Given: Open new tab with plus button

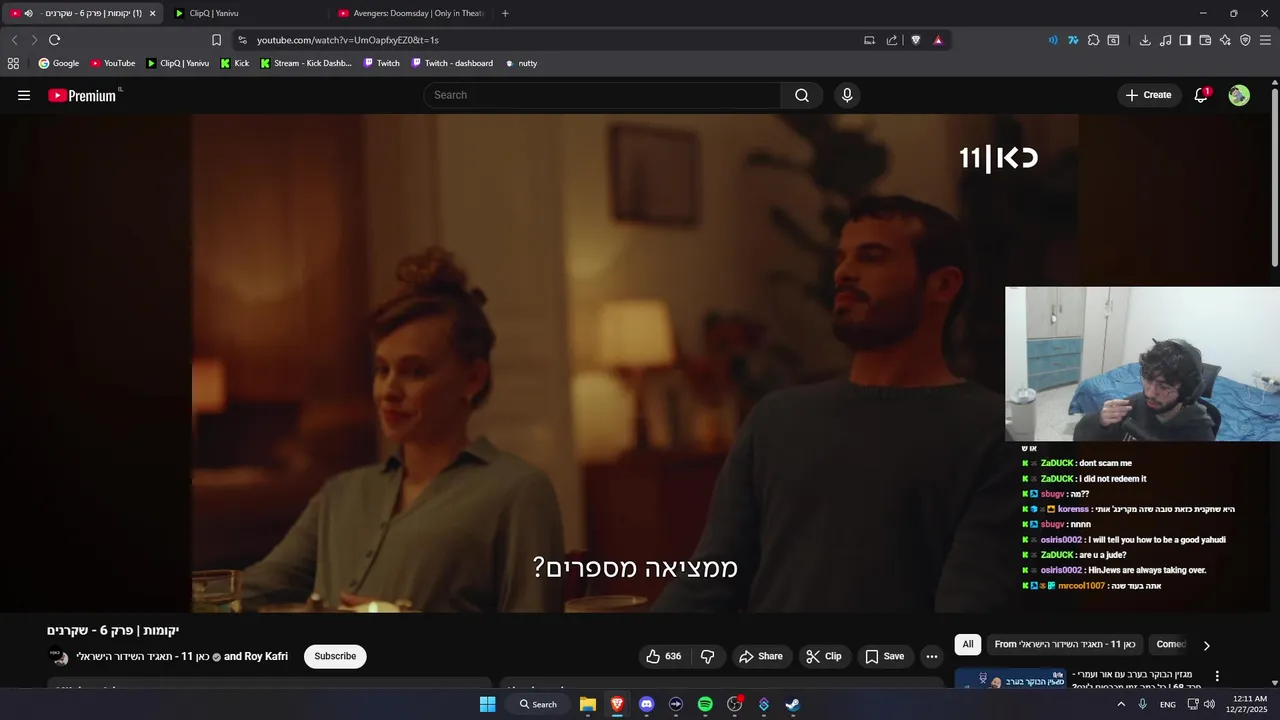Looking at the screenshot, I should tap(505, 13).
